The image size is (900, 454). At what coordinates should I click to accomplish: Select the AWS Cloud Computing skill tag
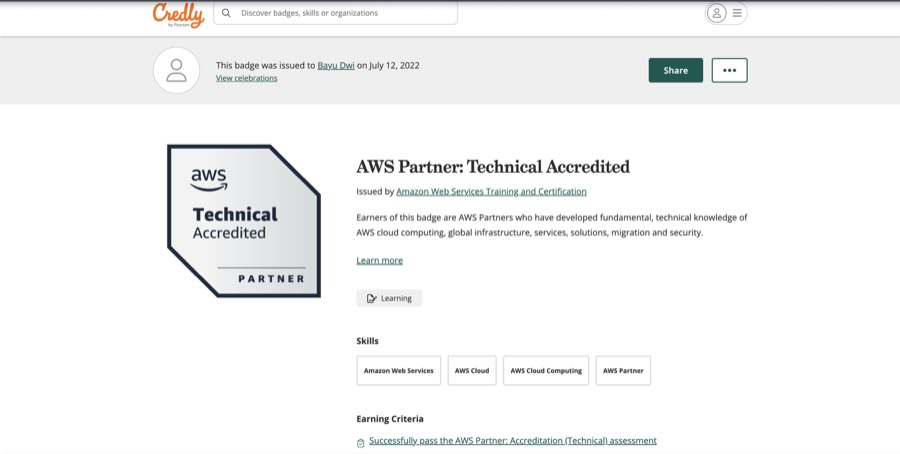pyautogui.click(x=546, y=370)
